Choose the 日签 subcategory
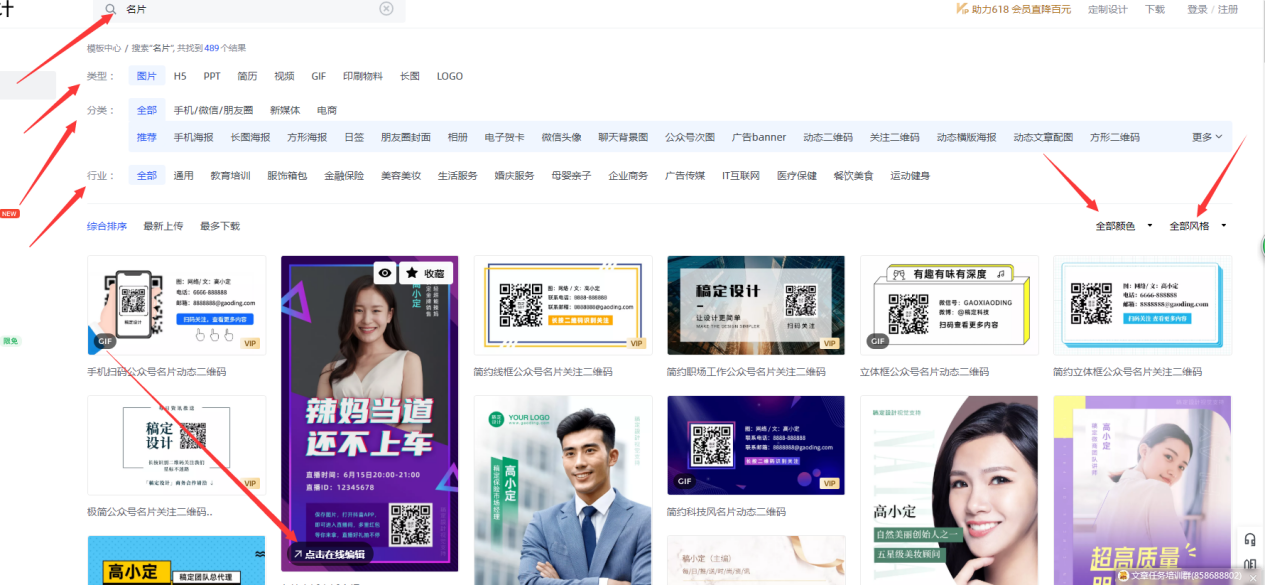The height and width of the screenshot is (585, 1265). (x=354, y=137)
